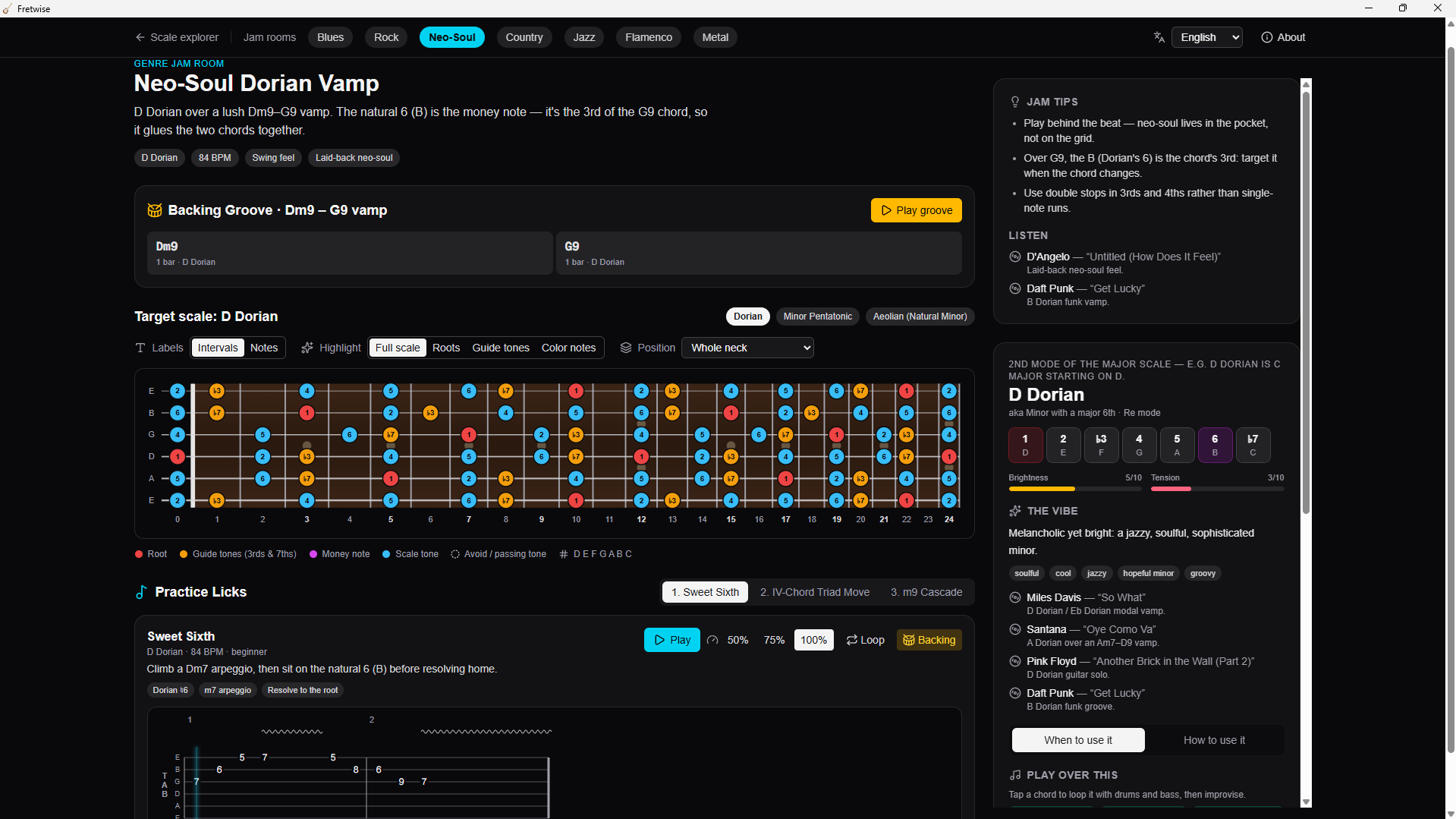Click the sparkle icon by The Vibe
The height and width of the screenshot is (819, 1456).
click(x=1015, y=511)
